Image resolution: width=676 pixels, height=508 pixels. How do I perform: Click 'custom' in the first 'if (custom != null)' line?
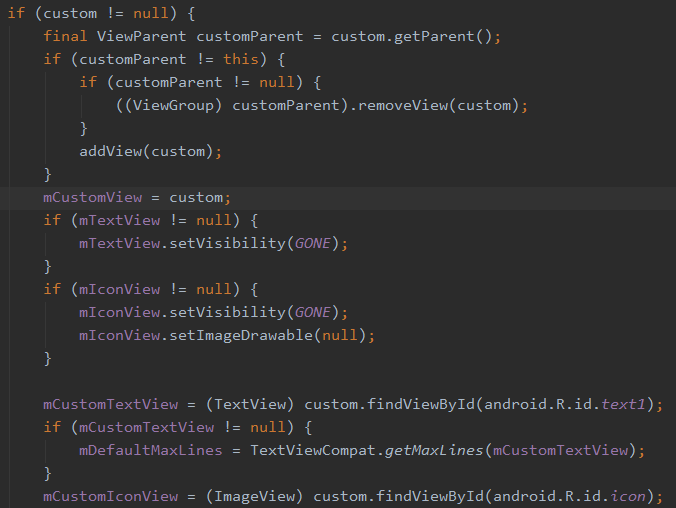(70, 13)
